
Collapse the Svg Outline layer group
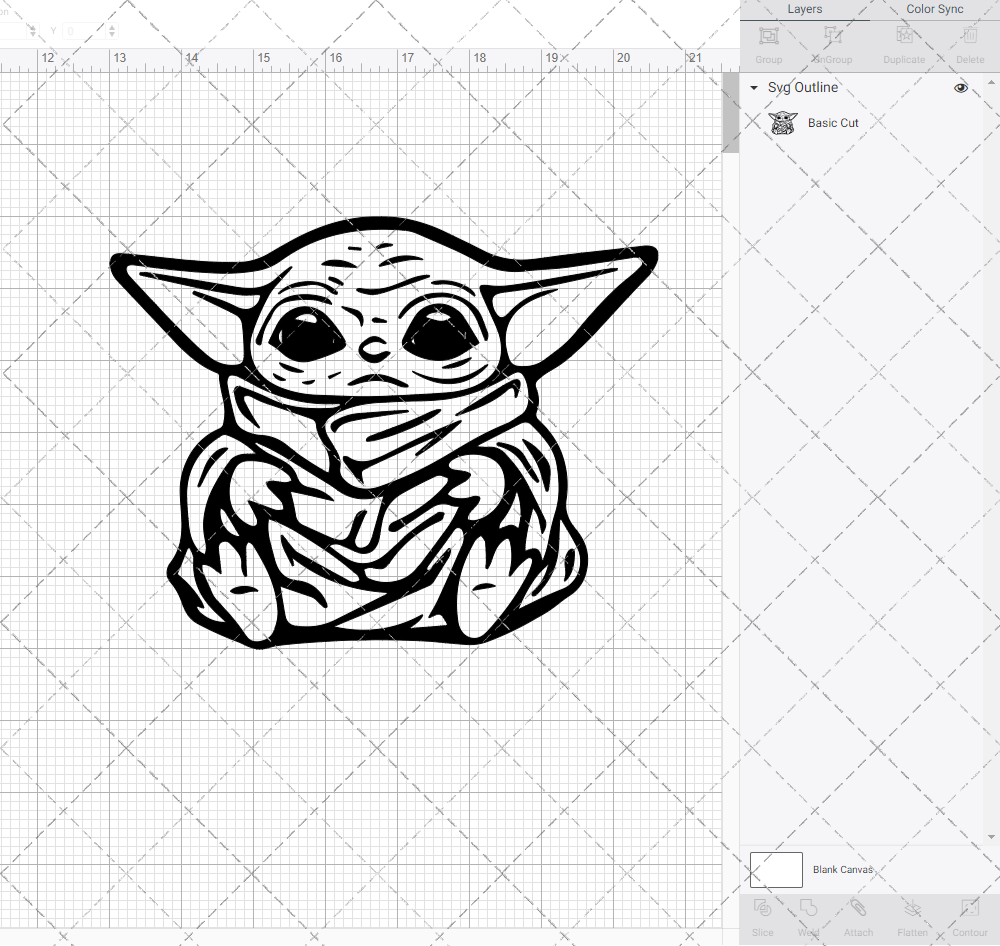pos(754,88)
